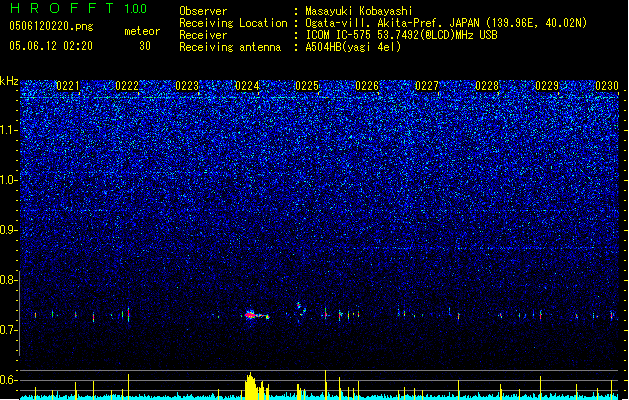This screenshot has height=400, width=629.
Task: Click the 1.0 kHz axis label
Action: coord(8,180)
